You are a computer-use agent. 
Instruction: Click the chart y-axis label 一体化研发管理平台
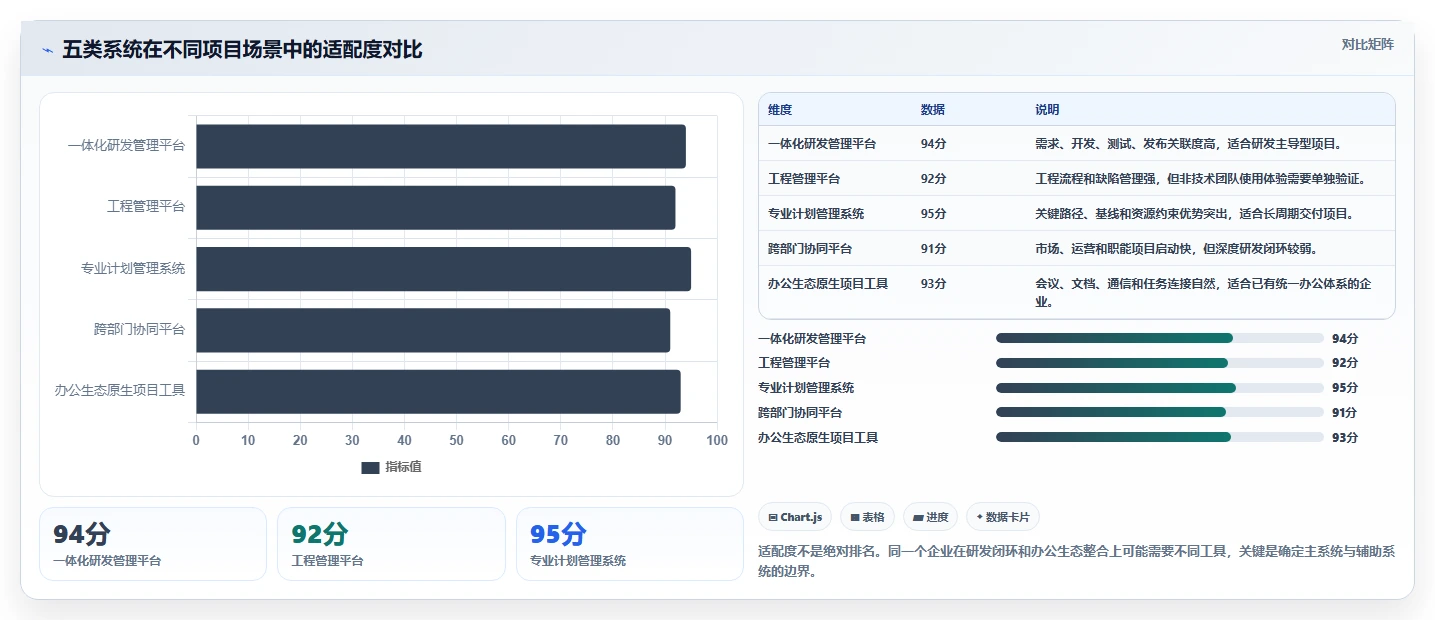pyautogui.click(x=126, y=146)
